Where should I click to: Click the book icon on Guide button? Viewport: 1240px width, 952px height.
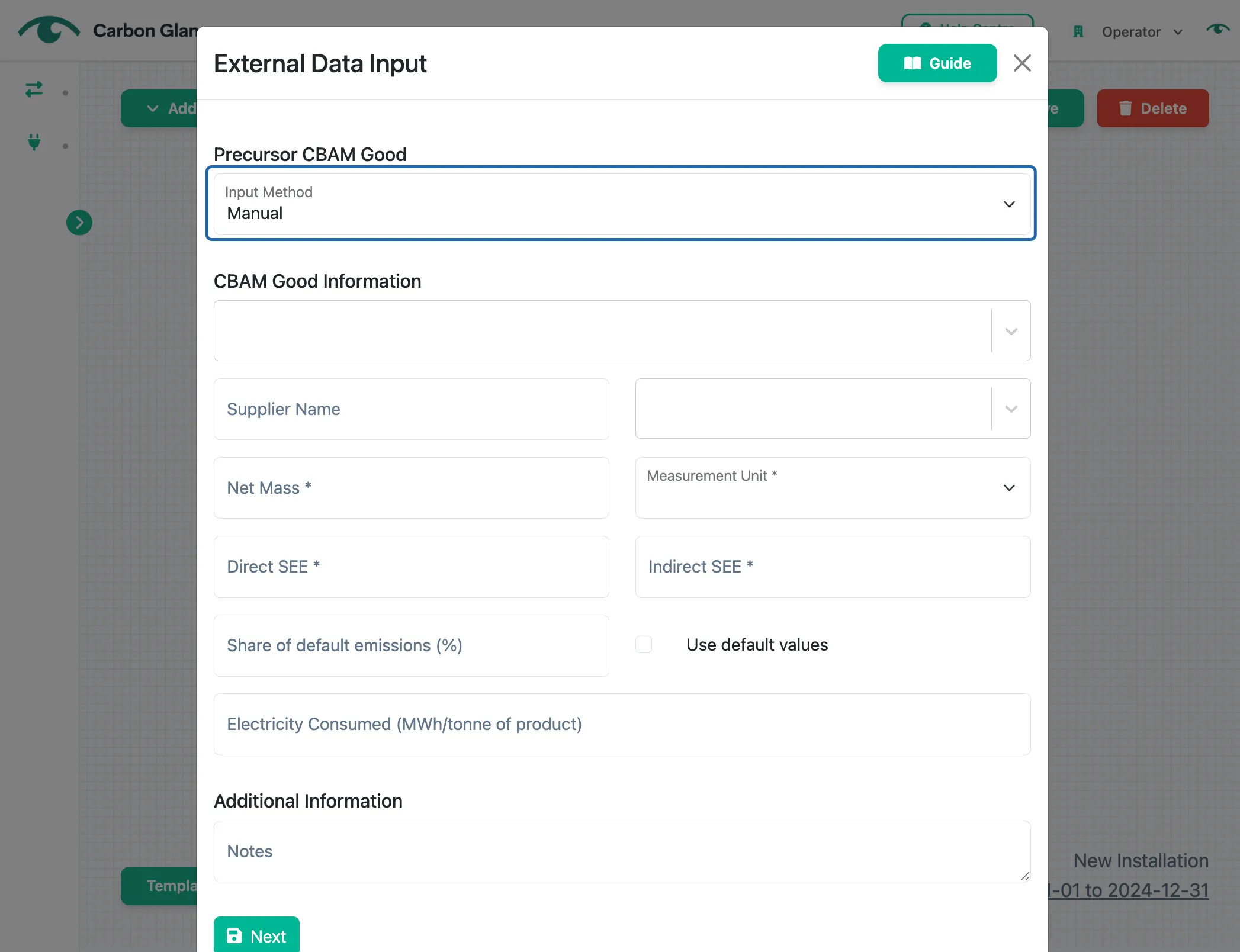[912, 63]
